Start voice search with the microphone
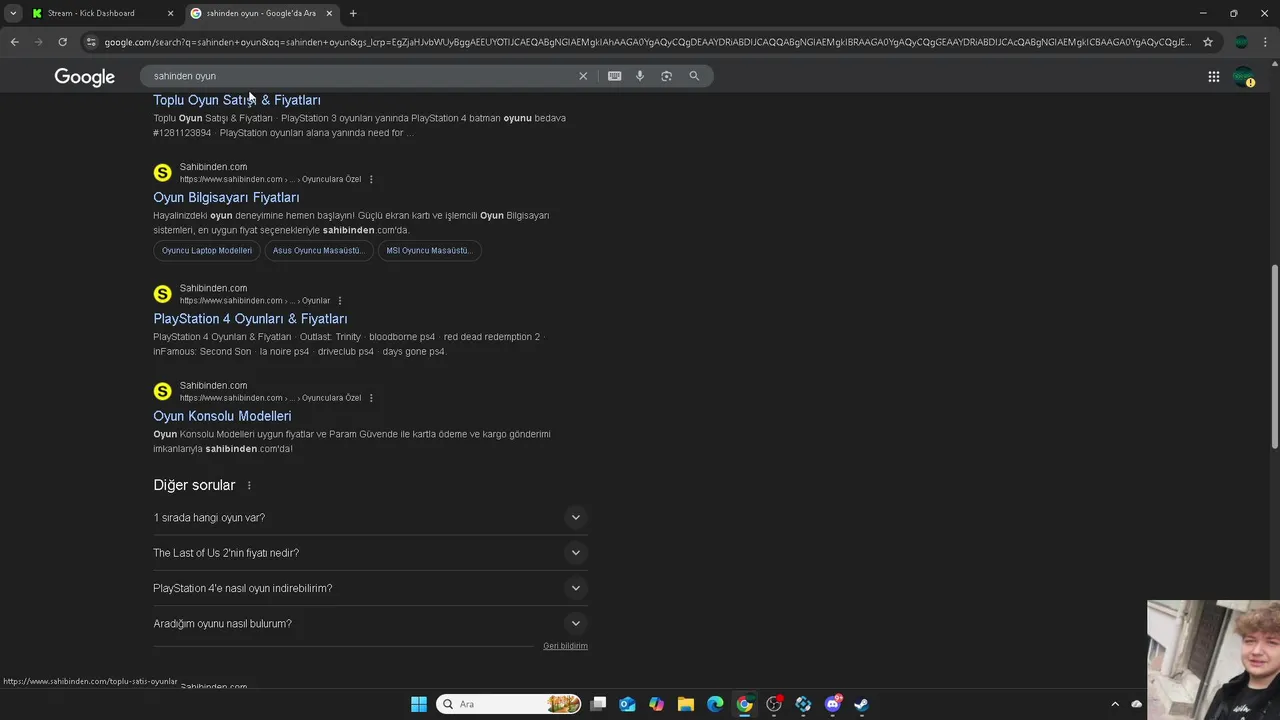Screen dimensions: 1280x720 [x=640, y=76]
